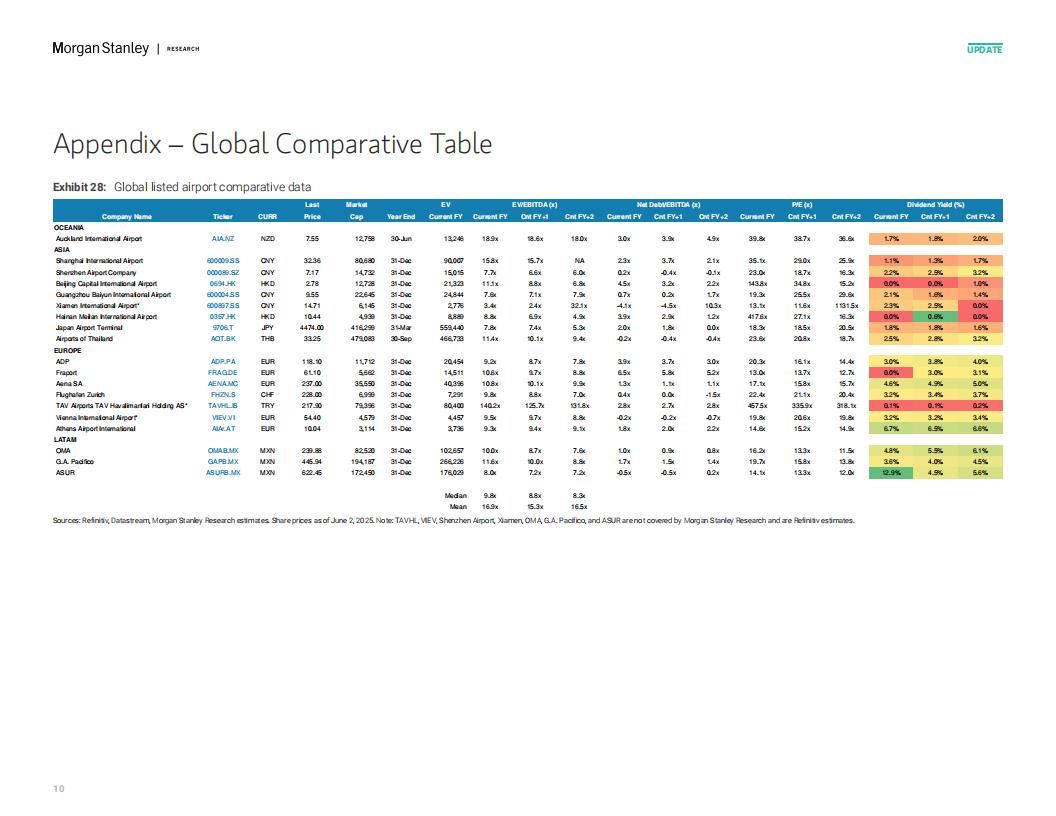
Task: Click the G.A. Pacifico company name
Action: click(75, 462)
